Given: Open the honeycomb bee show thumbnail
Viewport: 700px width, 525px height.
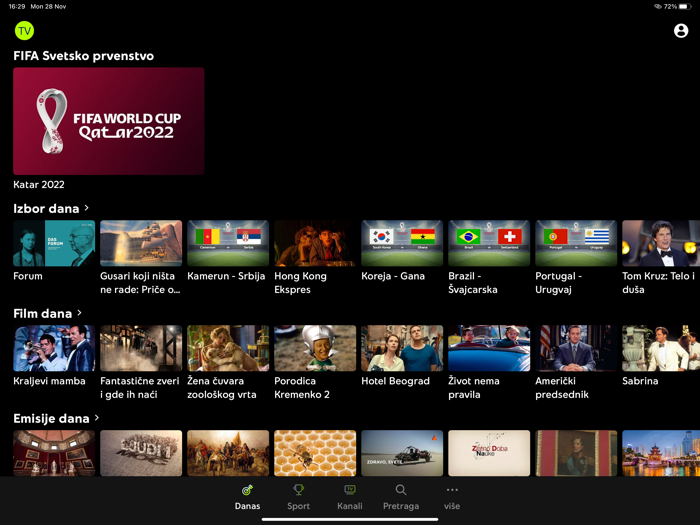Looking at the screenshot, I should point(315,453).
